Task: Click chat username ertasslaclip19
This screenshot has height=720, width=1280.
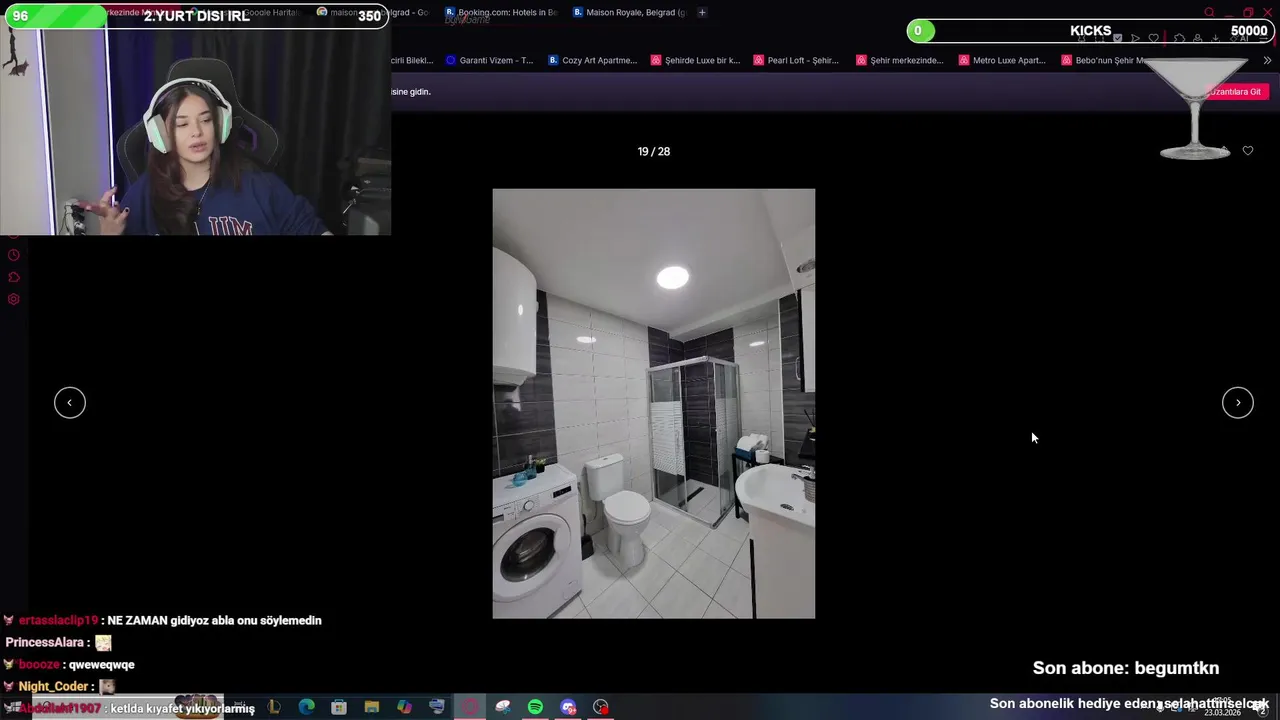Action: pos(58,620)
